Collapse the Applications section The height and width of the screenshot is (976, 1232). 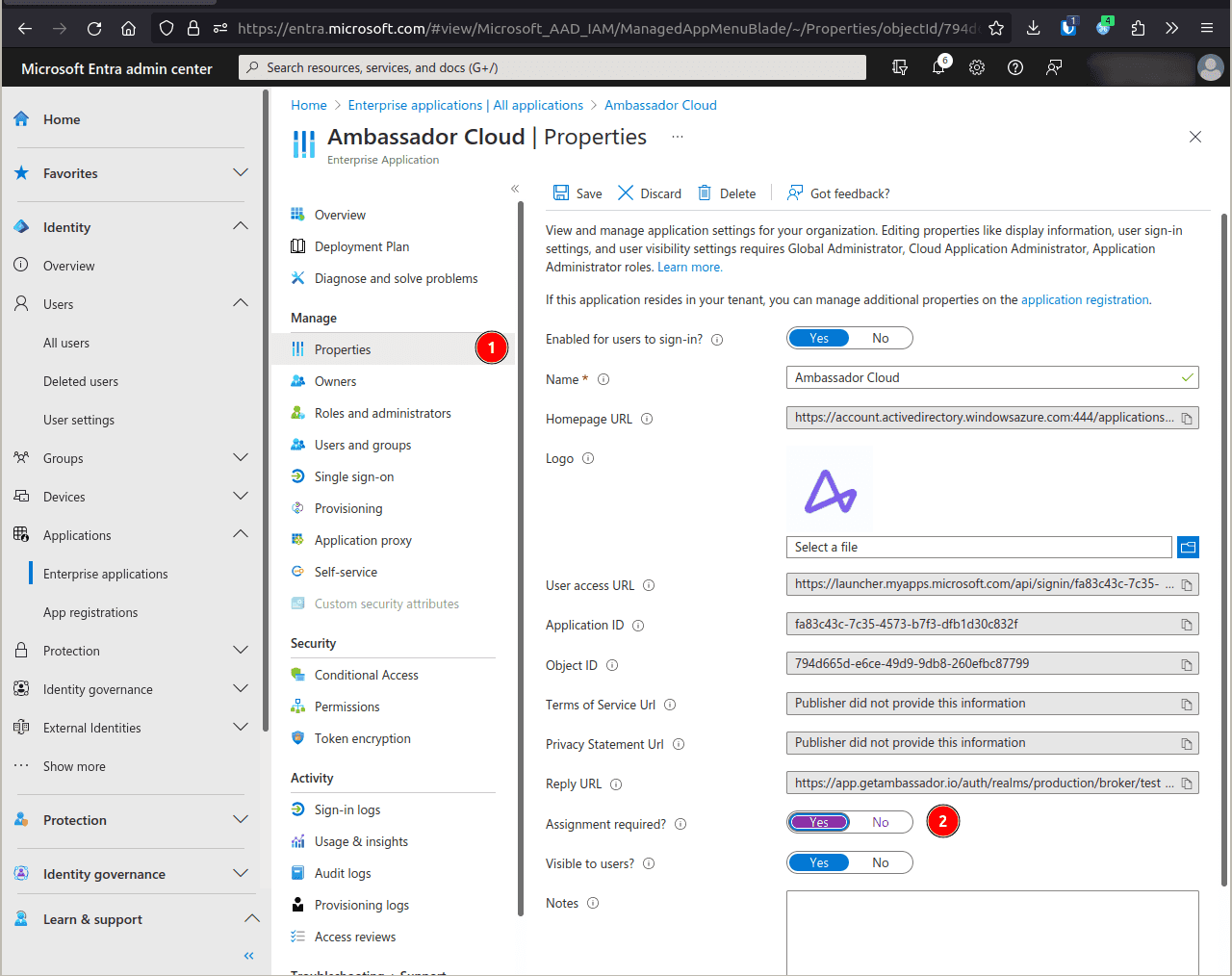click(241, 534)
